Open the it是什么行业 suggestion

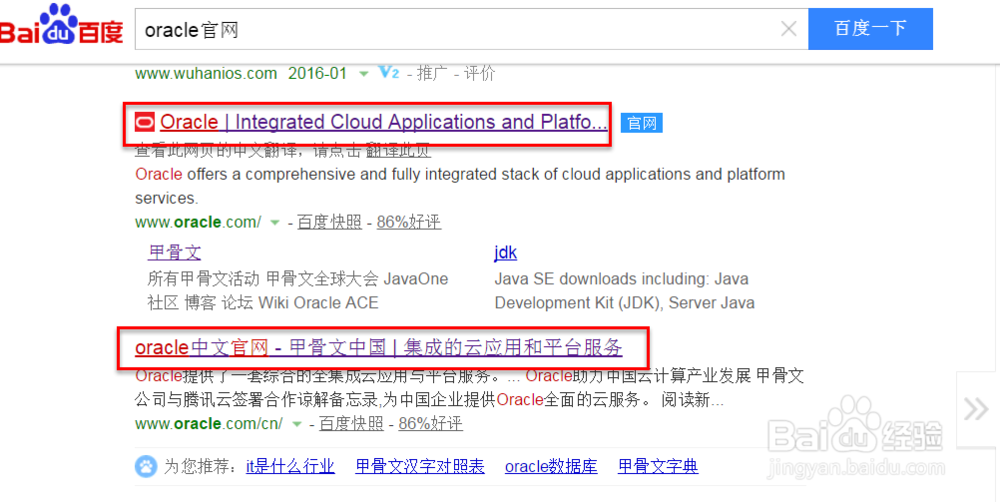[x=290, y=466]
